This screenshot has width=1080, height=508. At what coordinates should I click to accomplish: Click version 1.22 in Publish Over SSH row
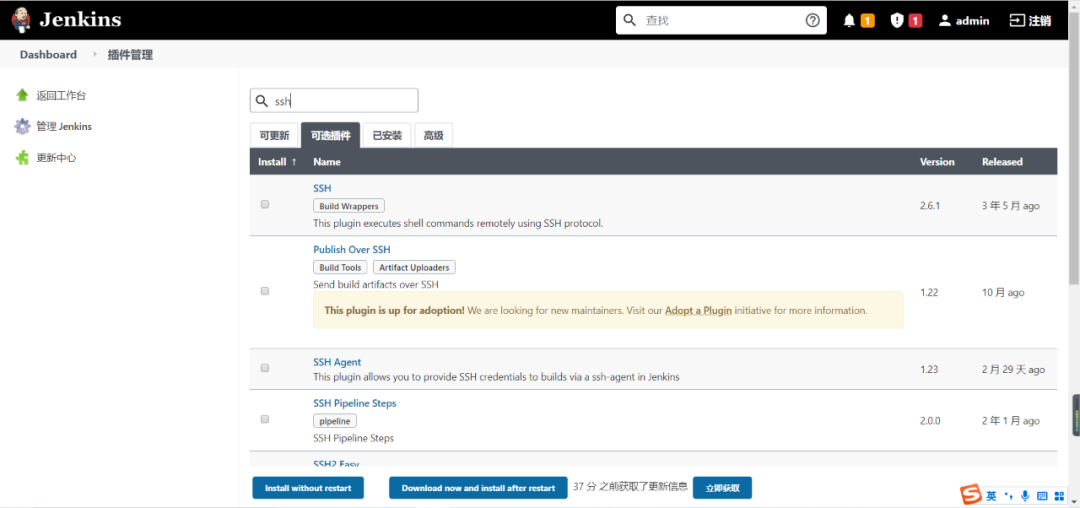[929, 293]
